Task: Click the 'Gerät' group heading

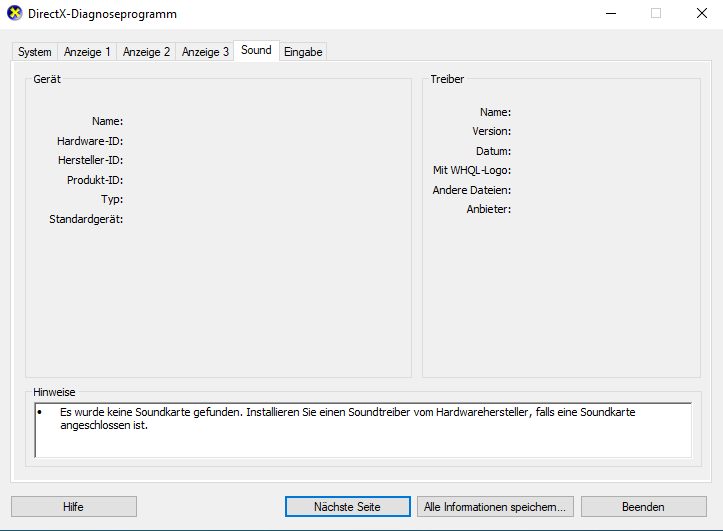Action: click(x=47, y=79)
